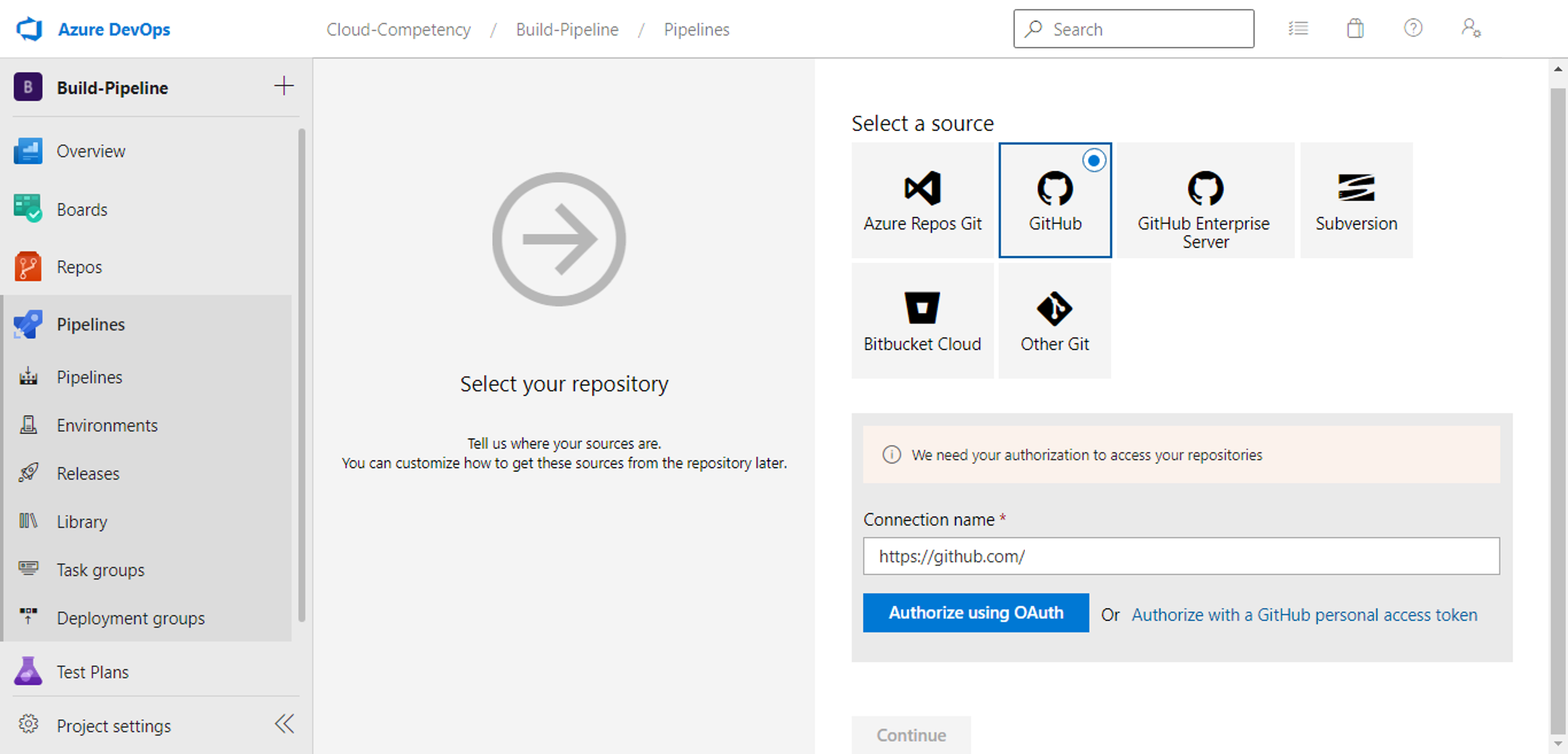The height and width of the screenshot is (754, 1568).
Task: Click the plus icon beside Build-Pipeline
Action: (284, 86)
